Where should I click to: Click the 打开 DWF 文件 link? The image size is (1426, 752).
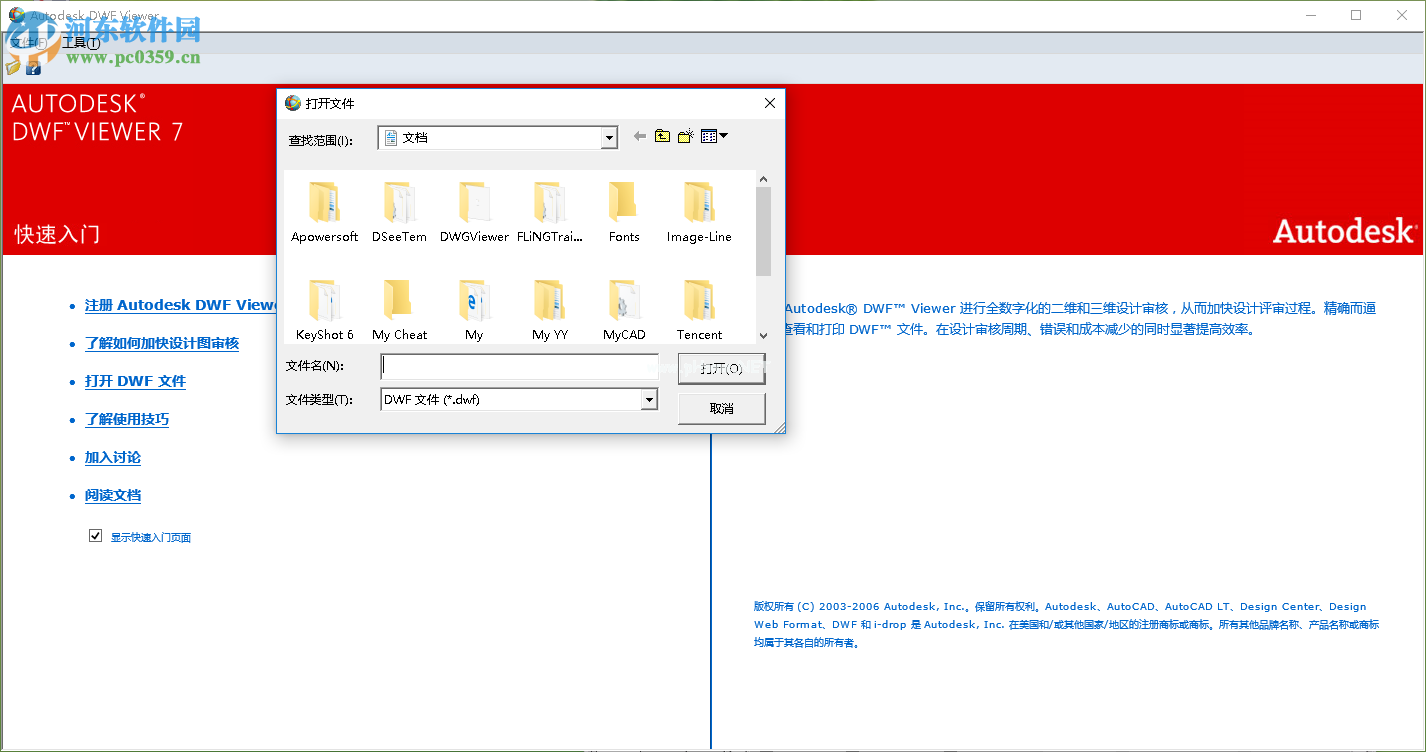coord(135,381)
